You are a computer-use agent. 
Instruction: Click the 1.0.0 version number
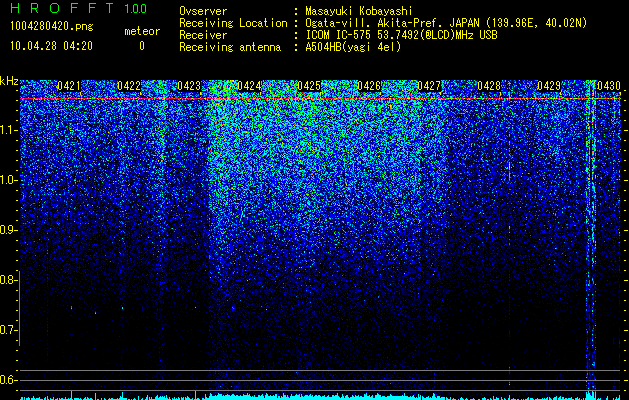(x=136, y=9)
